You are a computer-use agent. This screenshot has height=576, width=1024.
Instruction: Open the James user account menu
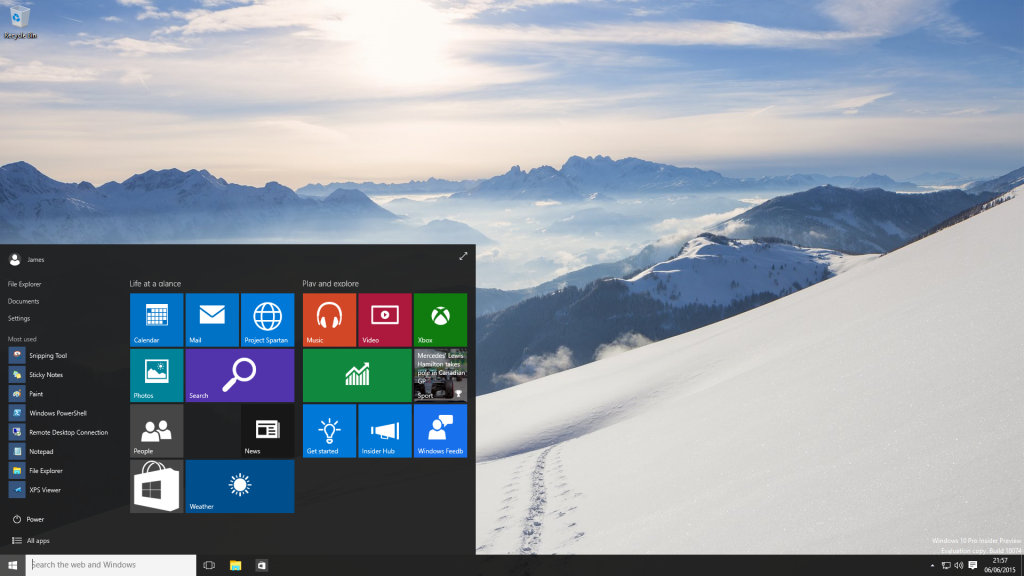tap(27, 259)
